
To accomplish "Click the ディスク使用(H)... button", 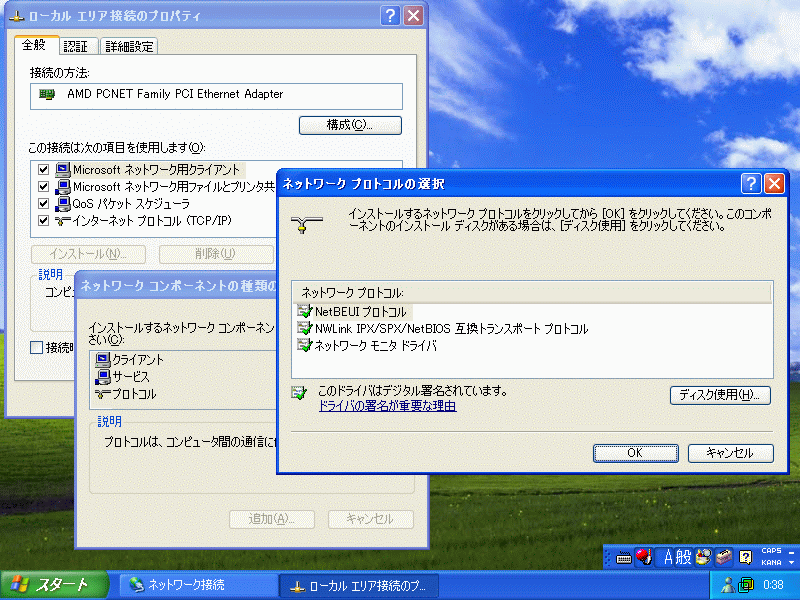I will click(x=720, y=395).
